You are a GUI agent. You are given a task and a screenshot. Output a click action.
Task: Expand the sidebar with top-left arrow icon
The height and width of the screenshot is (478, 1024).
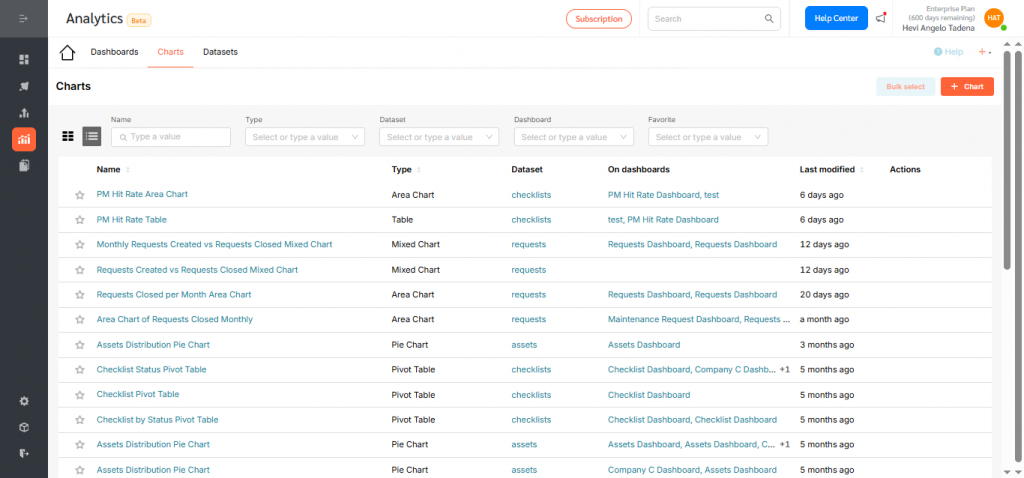(24, 18)
